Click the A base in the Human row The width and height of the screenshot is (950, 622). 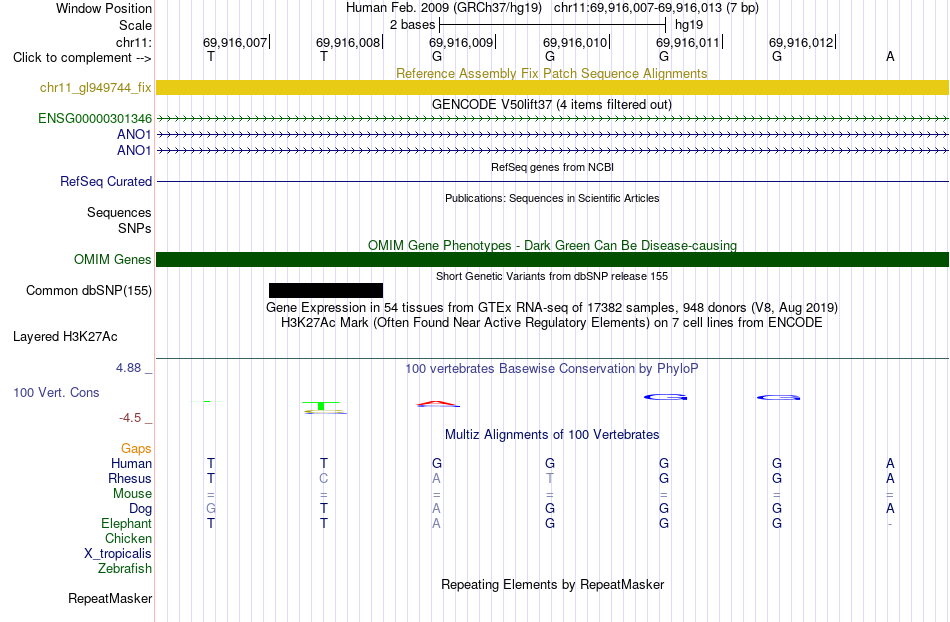pos(890,463)
